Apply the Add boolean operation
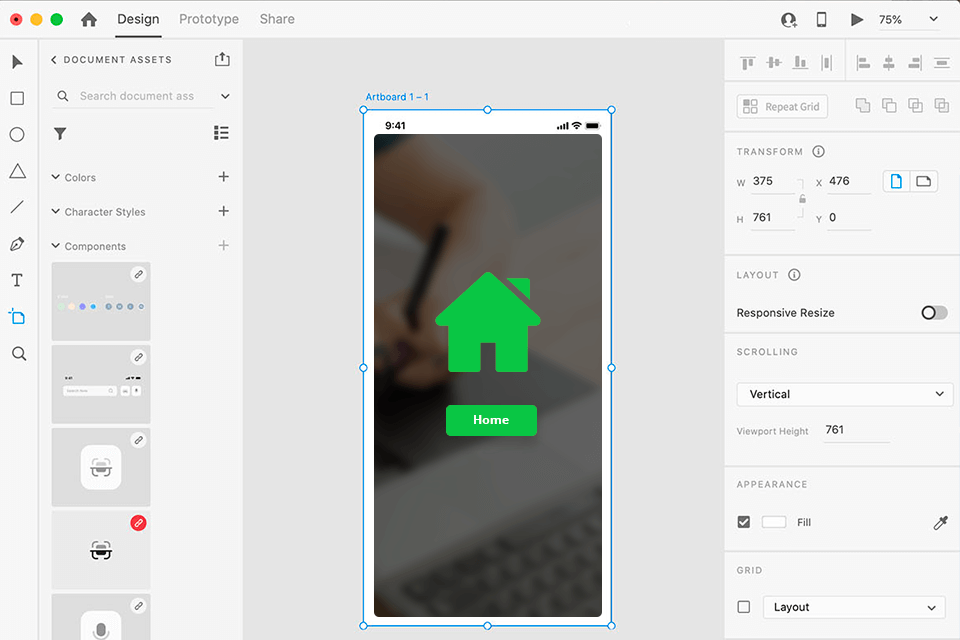 tap(863, 105)
